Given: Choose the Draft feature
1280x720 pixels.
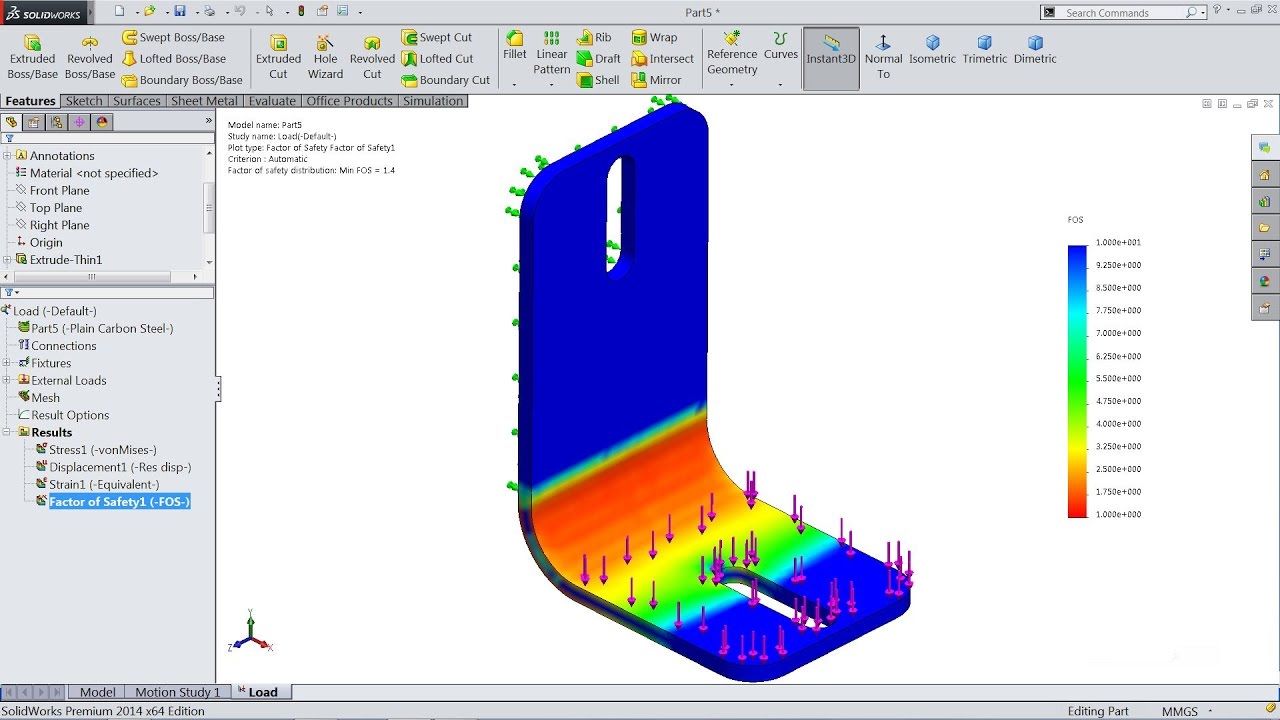Looking at the screenshot, I should pos(598,58).
